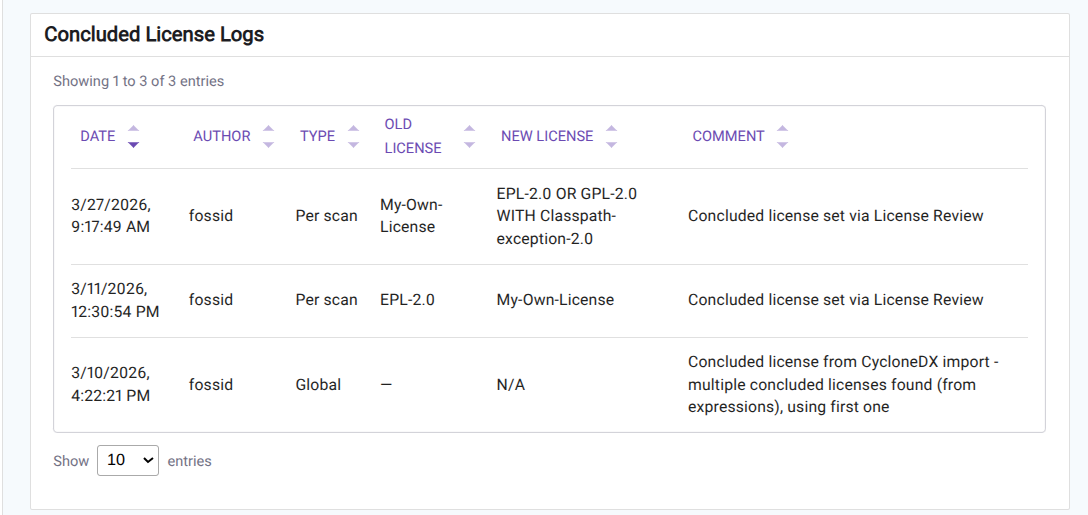
Task: Click the License Review comment in 3/11/2026 row
Action: (835, 300)
